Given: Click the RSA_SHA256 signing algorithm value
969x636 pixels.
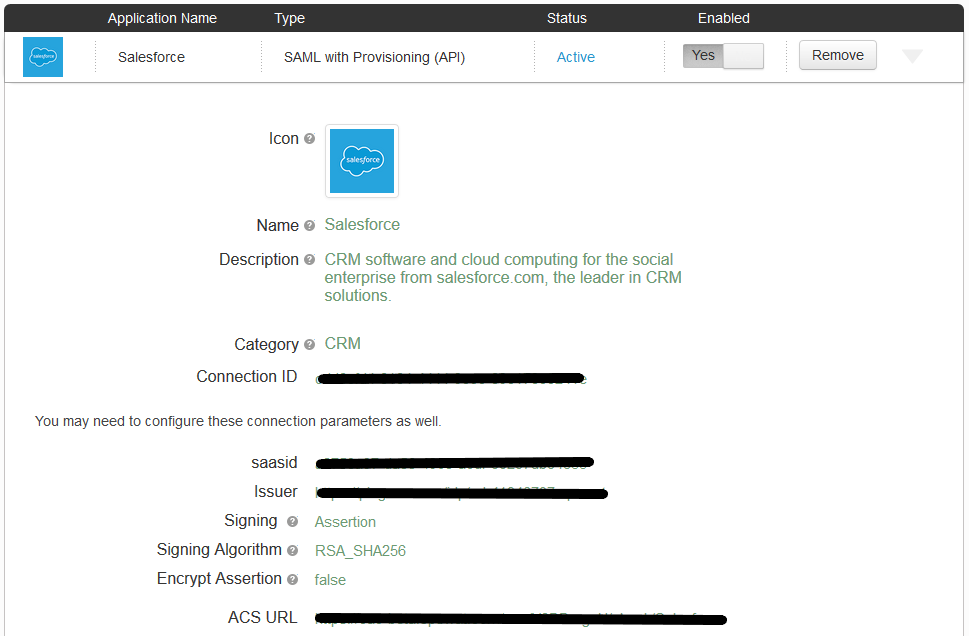Looking at the screenshot, I should 360,551.
